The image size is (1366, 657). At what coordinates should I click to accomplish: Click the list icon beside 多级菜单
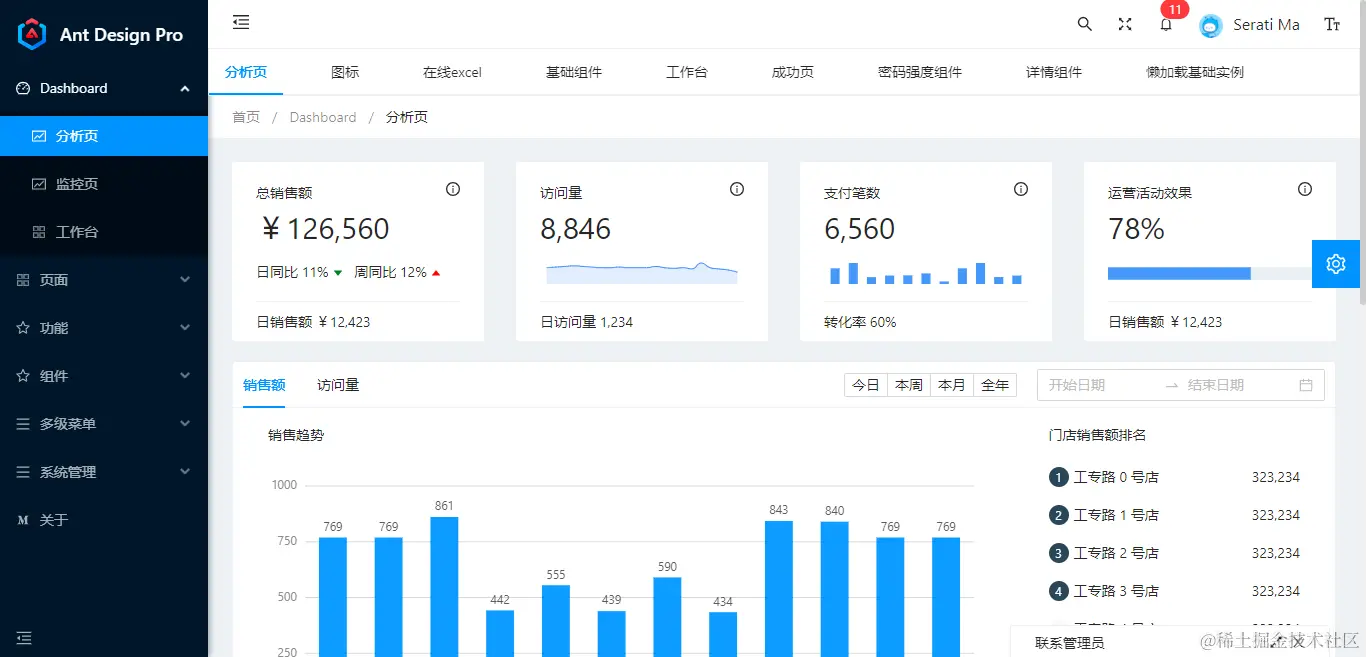(24, 424)
